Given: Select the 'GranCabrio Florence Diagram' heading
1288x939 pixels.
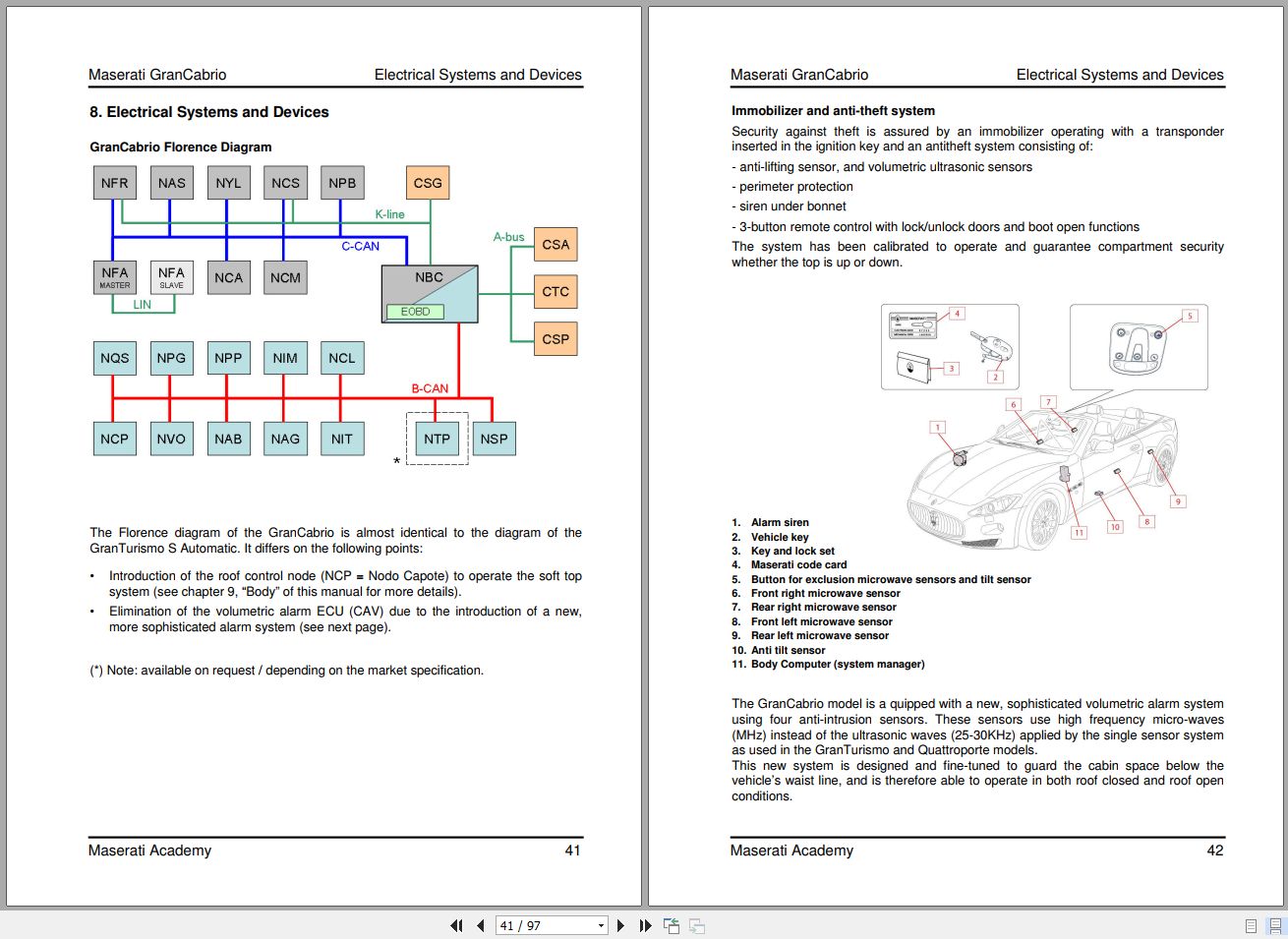Looking at the screenshot, I should click(x=181, y=147).
